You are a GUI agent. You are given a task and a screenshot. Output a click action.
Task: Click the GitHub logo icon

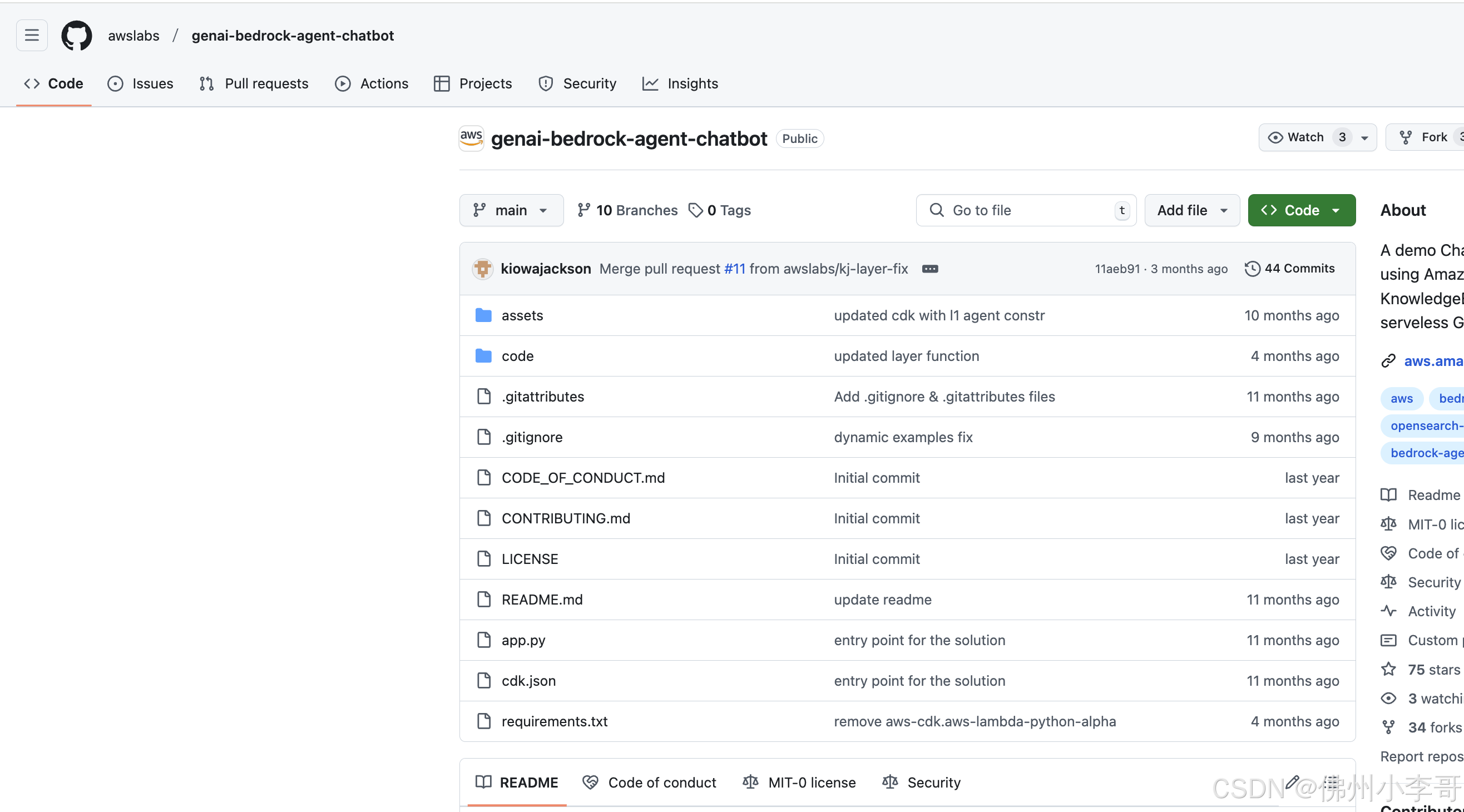click(77, 35)
